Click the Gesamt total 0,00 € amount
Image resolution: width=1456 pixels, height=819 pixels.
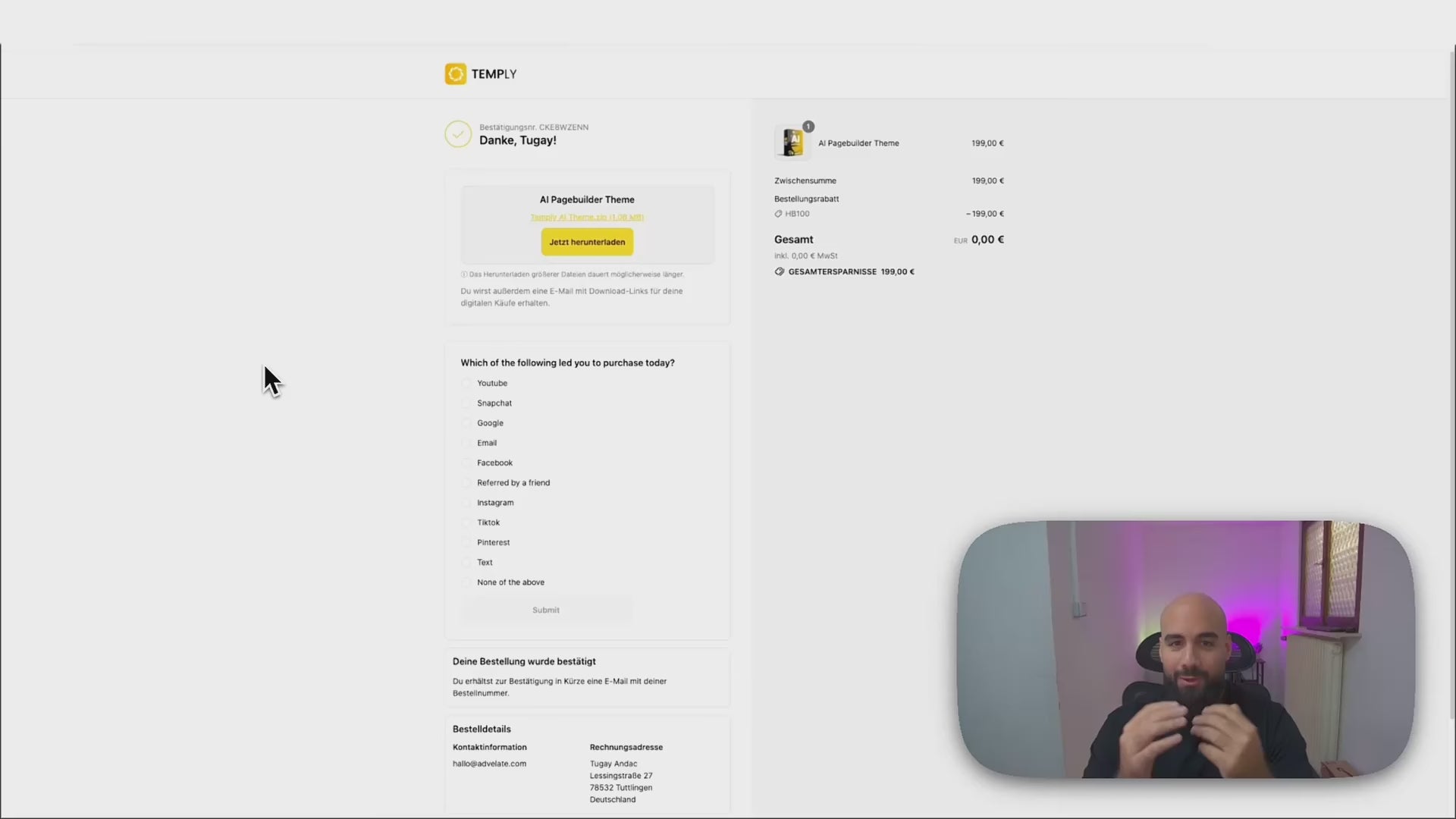tap(987, 240)
